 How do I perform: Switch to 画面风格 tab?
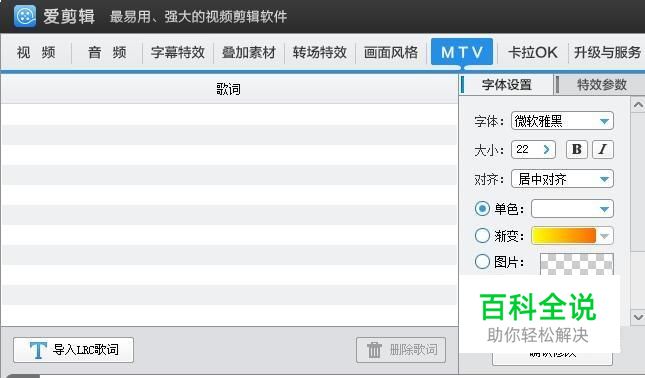point(391,53)
